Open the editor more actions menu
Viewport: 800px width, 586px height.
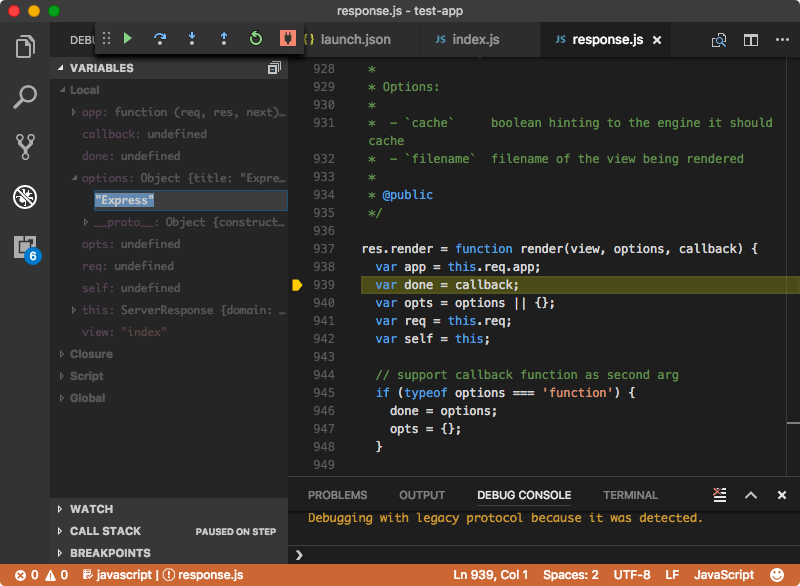tap(782, 39)
